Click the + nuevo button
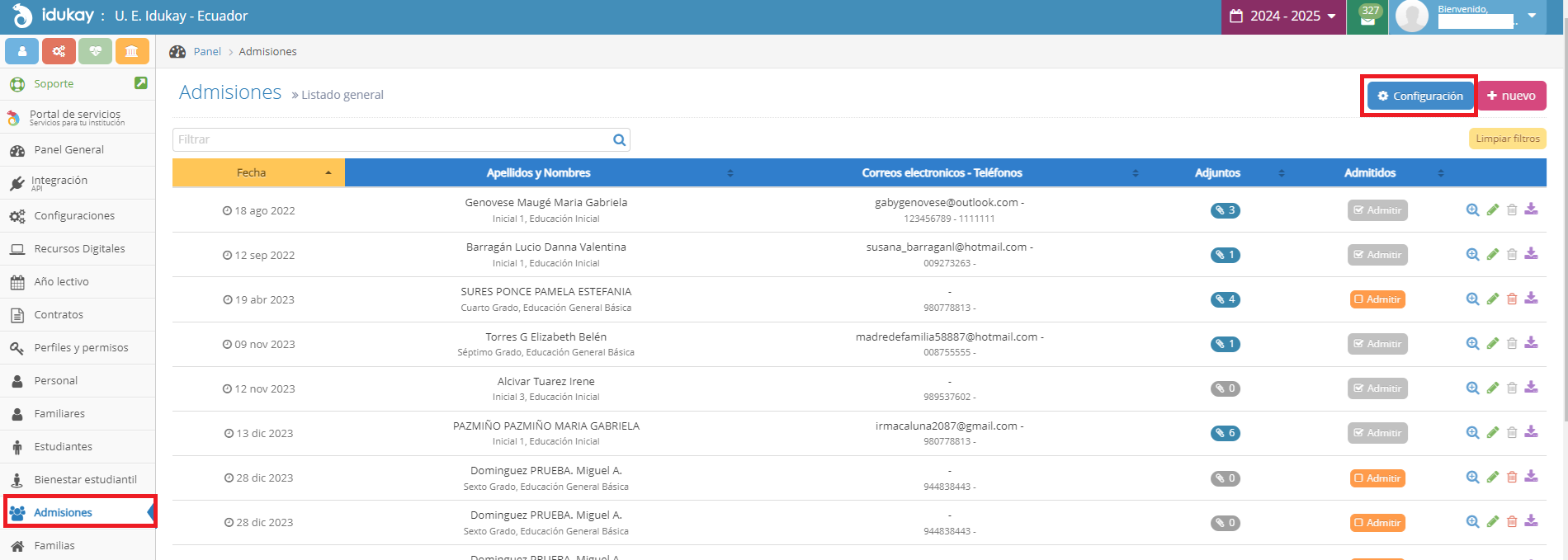1568x560 pixels. coord(1511,96)
